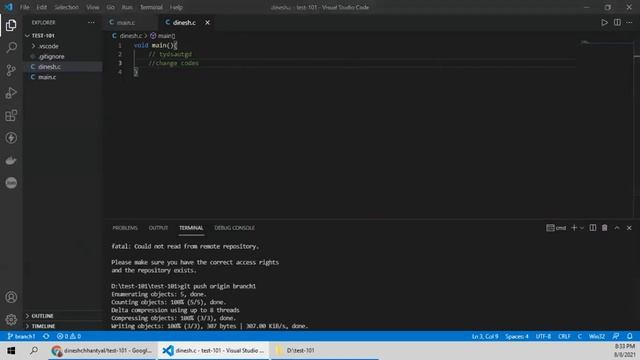
Task: Select language mode C in status bar
Action: tap(580, 336)
